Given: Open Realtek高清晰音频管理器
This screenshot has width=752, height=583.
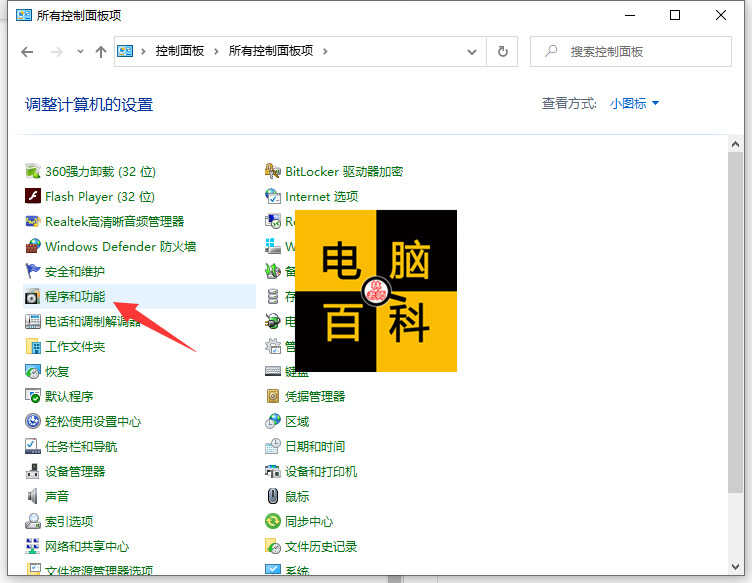Looking at the screenshot, I should click(x=115, y=222).
